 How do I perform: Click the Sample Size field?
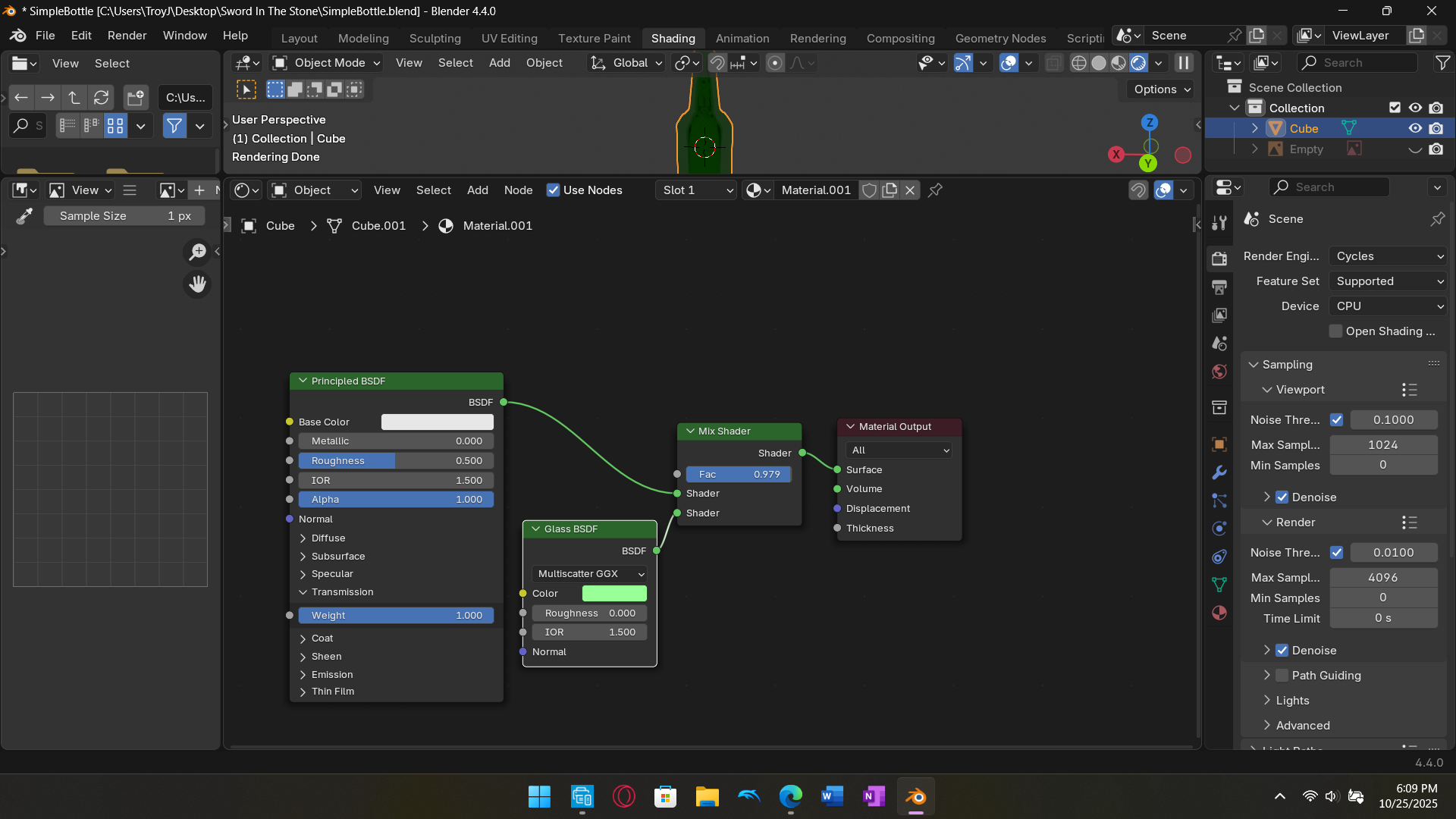point(124,216)
